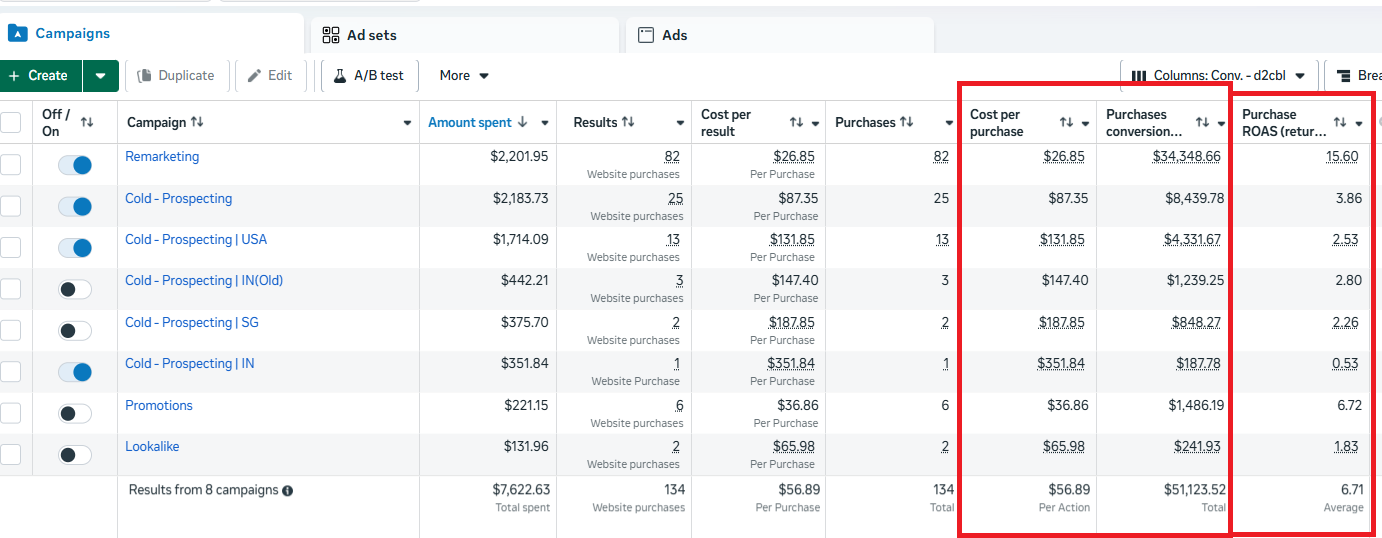The image size is (1382, 538).
Task: Click sort arrows beside Results column header
Action: coord(628,122)
